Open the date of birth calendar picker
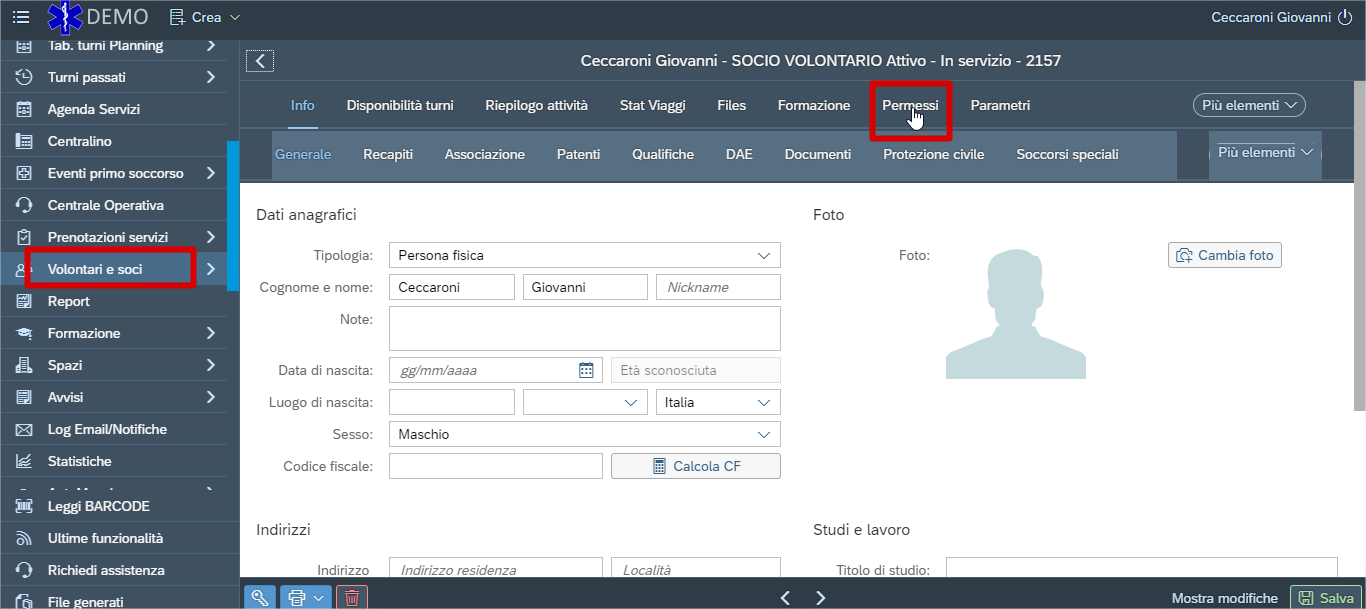 (x=587, y=370)
